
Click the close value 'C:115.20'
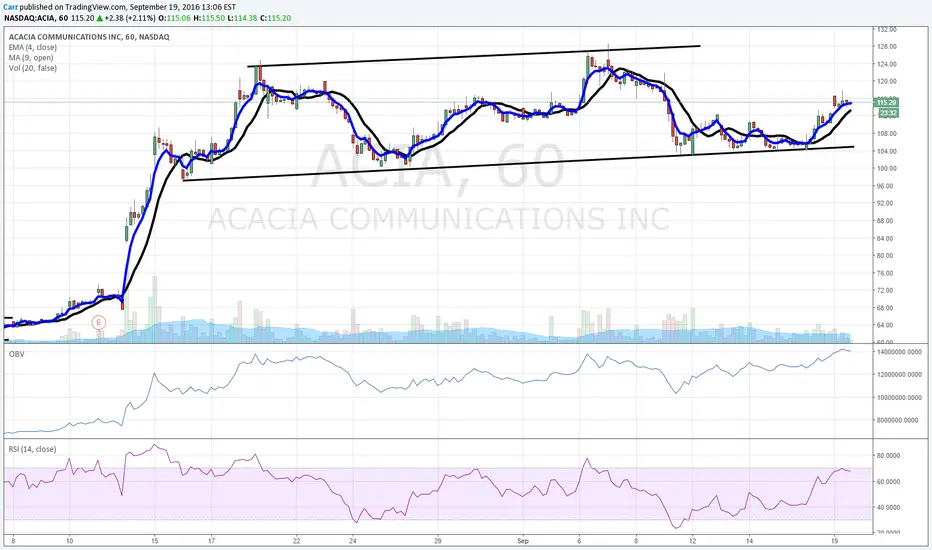pyautogui.click(x=275, y=18)
